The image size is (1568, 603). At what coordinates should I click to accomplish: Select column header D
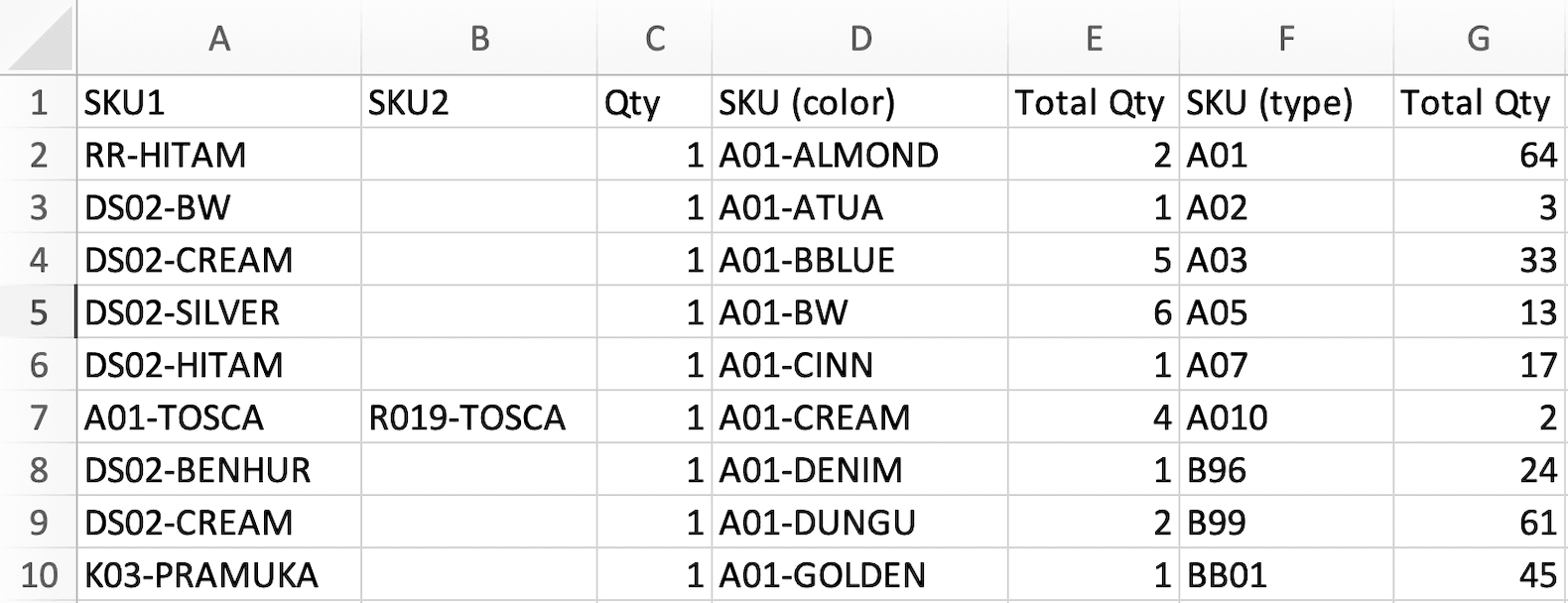[861, 40]
